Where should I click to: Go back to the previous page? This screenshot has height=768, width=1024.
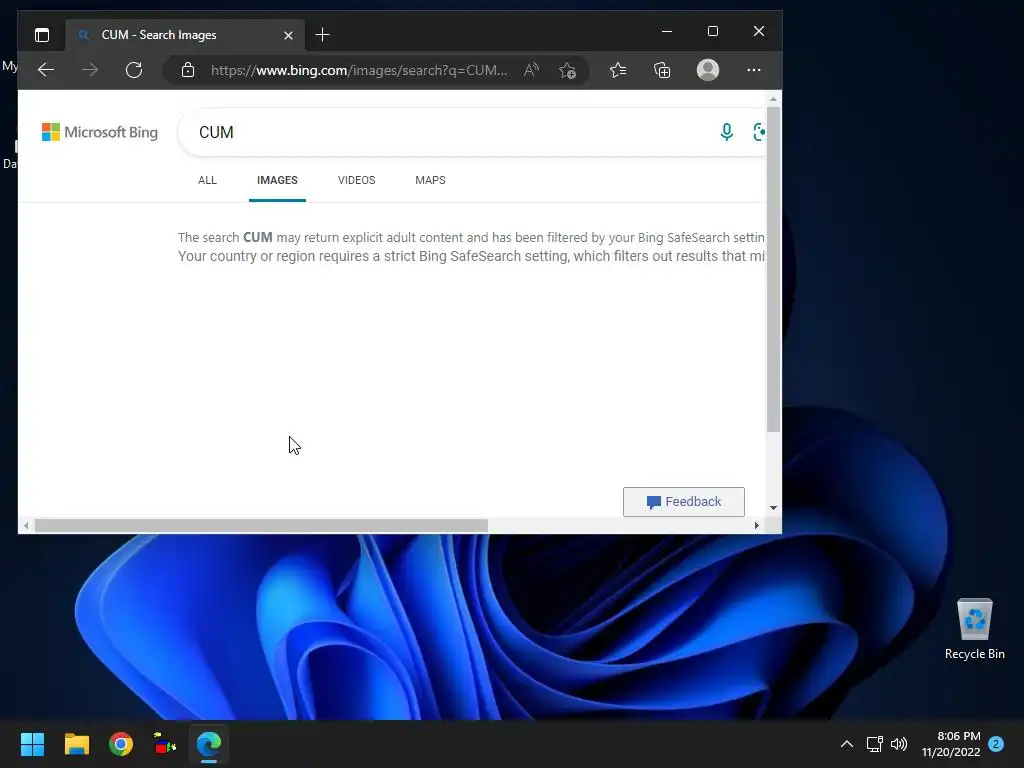[46, 70]
